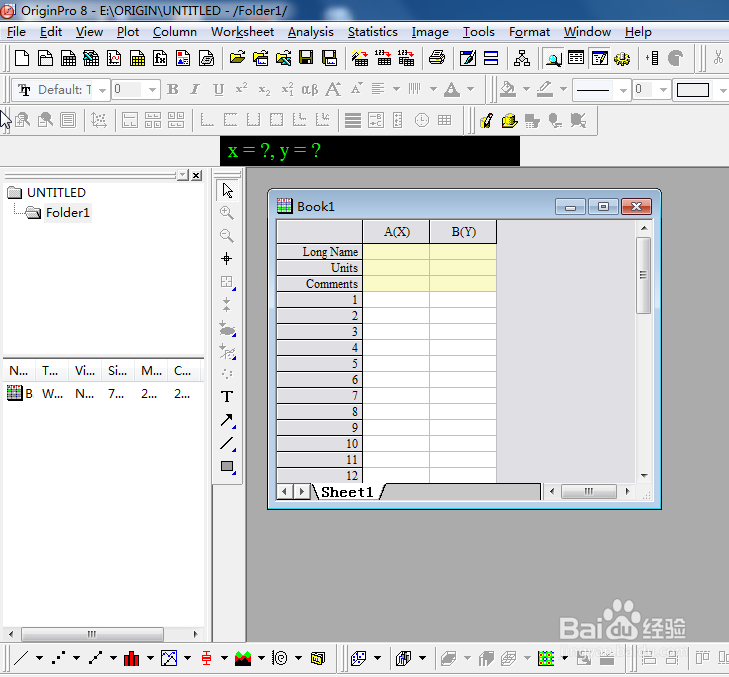The height and width of the screenshot is (677, 729).
Task: Click the Long Name row label
Action: point(319,252)
